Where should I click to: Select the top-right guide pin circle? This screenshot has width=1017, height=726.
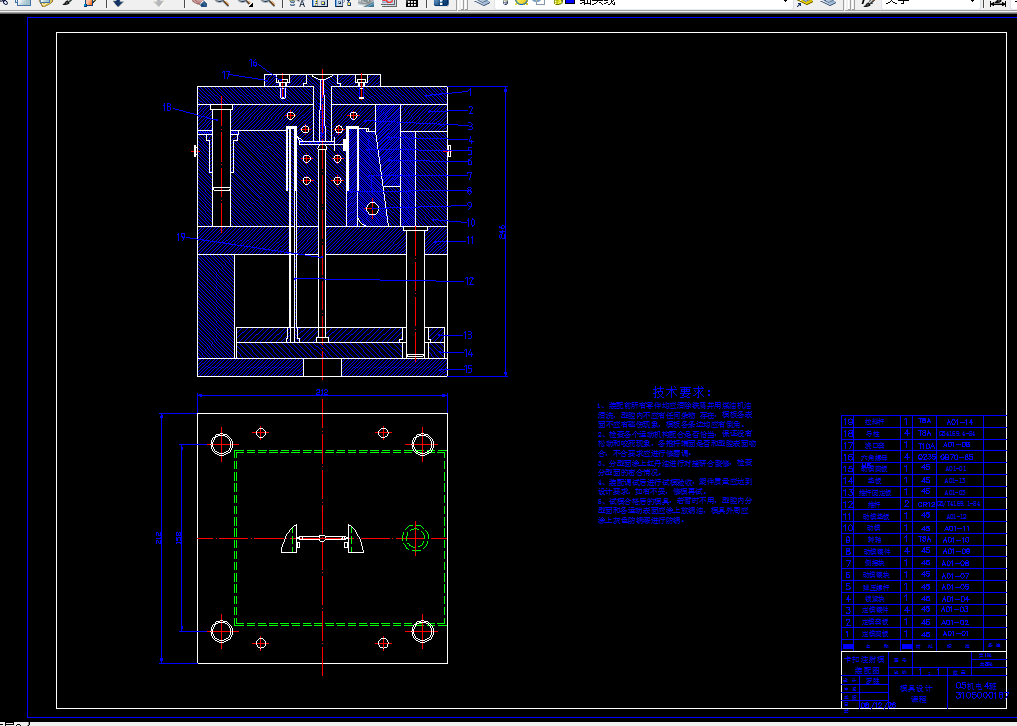423,445
